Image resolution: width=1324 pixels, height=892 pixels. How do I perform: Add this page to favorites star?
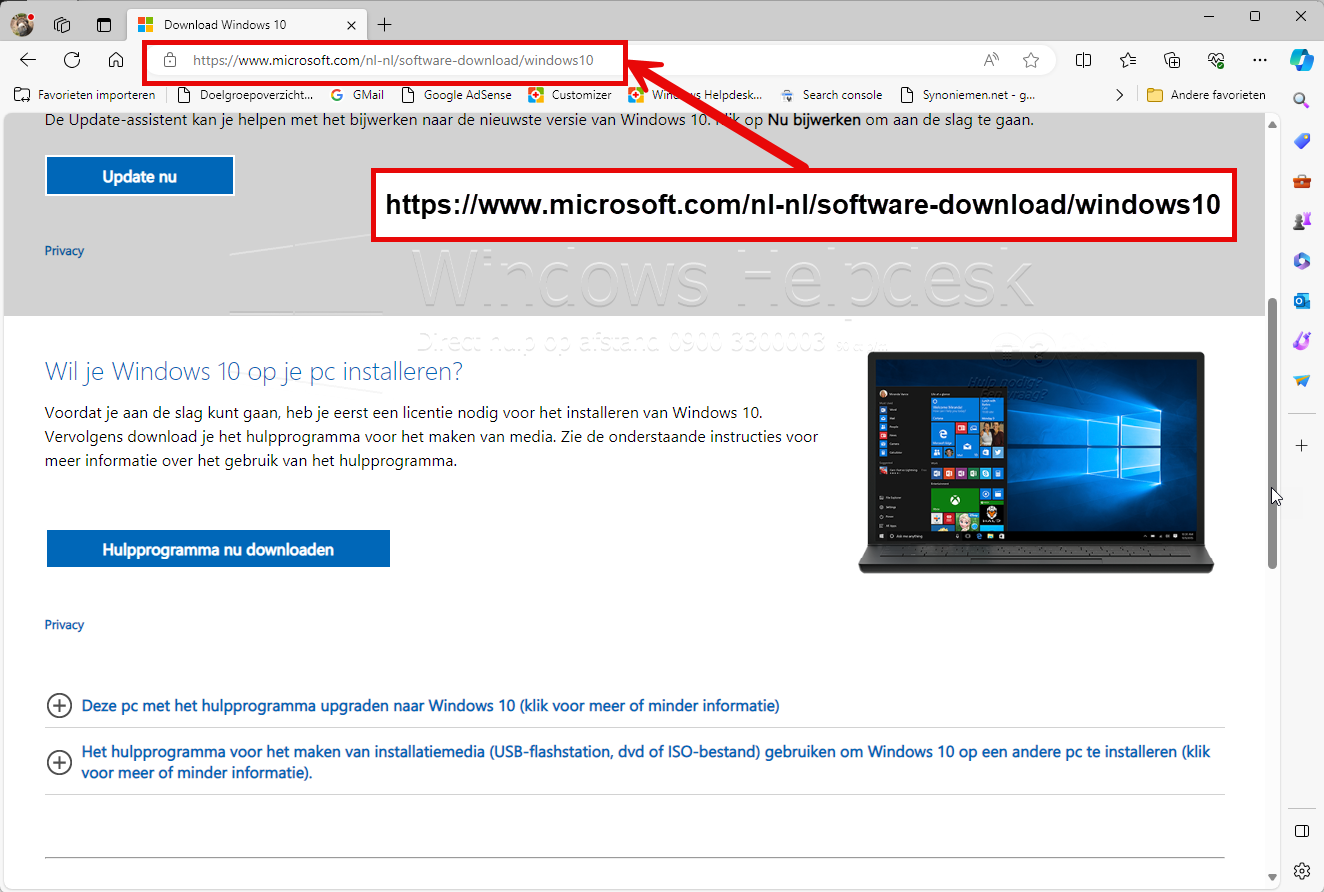[1031, 60]
